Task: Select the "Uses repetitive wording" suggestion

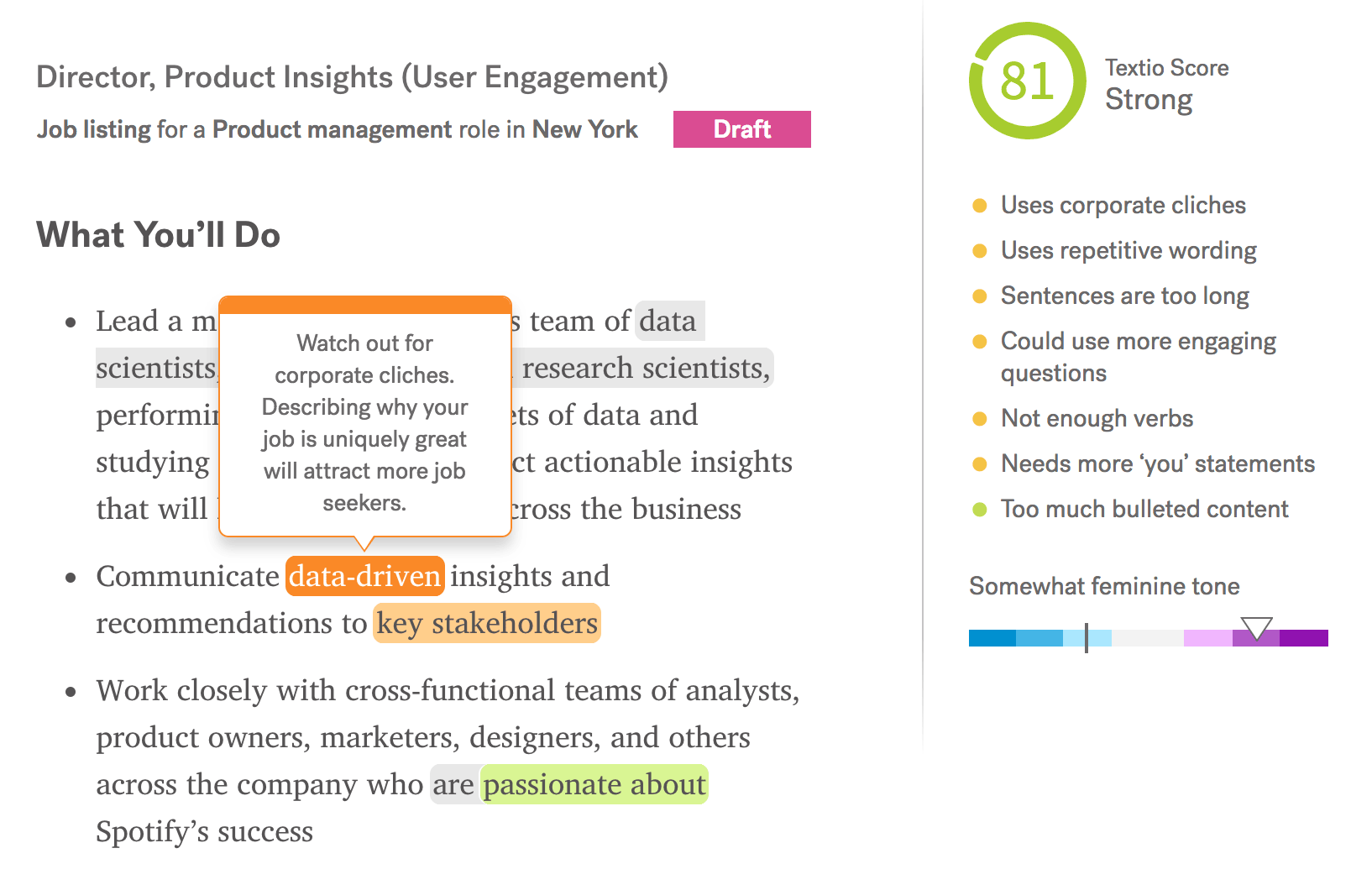Action: pos(1128,250)
